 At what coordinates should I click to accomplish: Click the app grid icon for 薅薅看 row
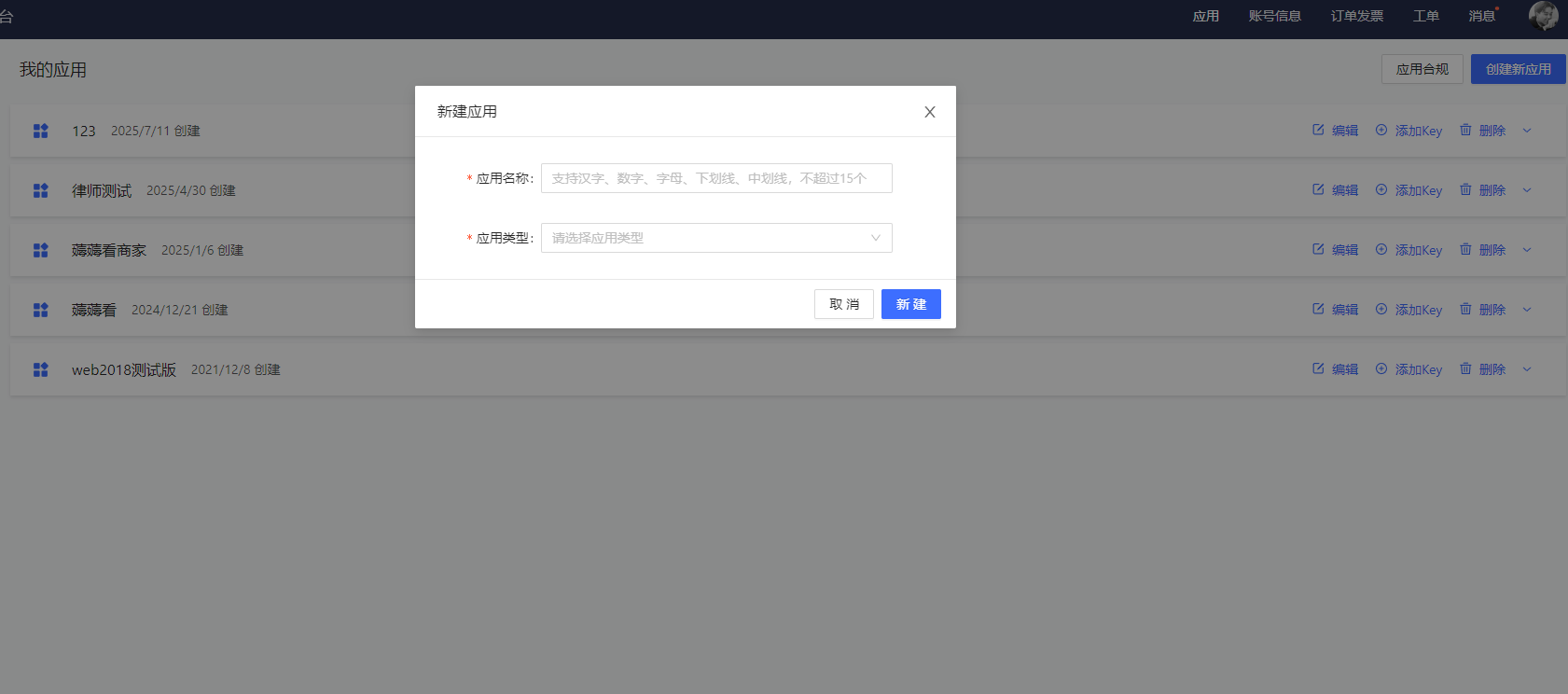point(40,310)
